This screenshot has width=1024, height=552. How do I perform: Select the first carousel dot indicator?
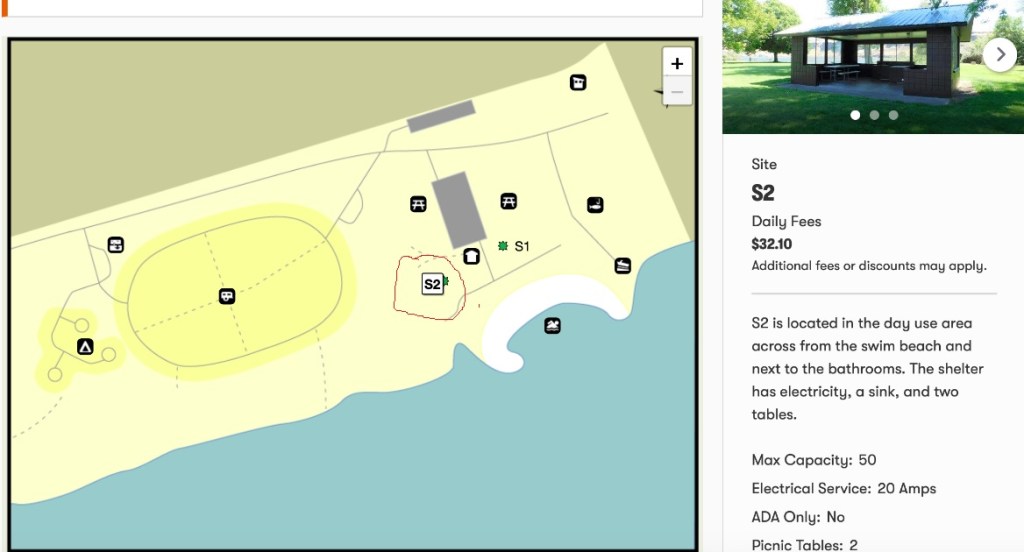click(x=855, y=115)
